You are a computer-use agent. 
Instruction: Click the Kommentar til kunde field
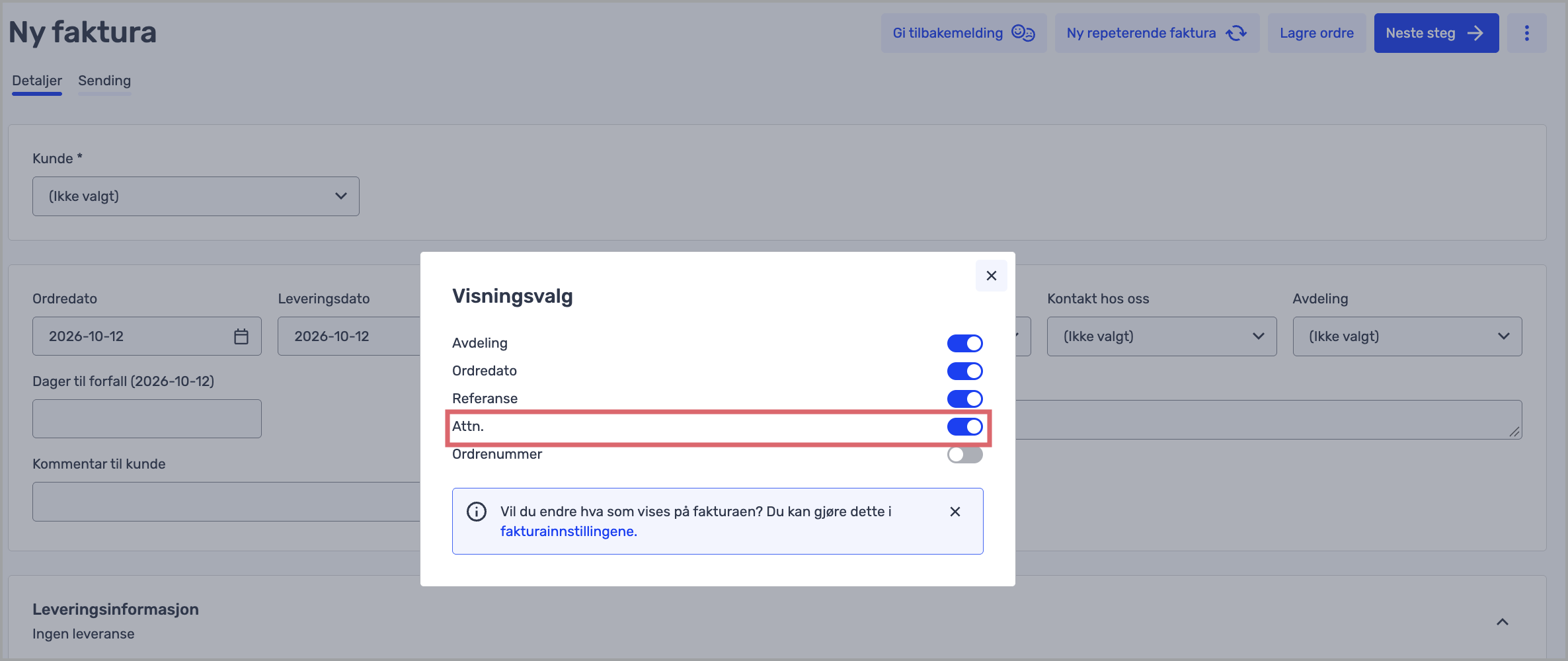226,502
